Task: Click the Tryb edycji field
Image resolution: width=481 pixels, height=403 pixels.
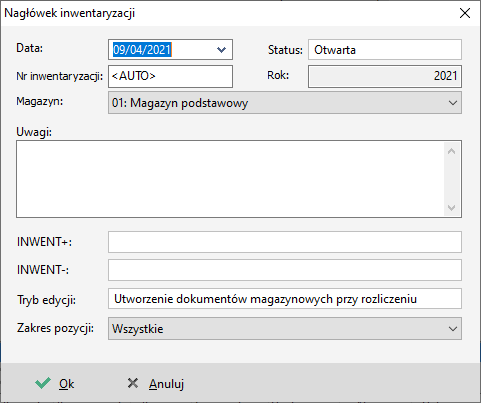Action: tap(285, 299)
